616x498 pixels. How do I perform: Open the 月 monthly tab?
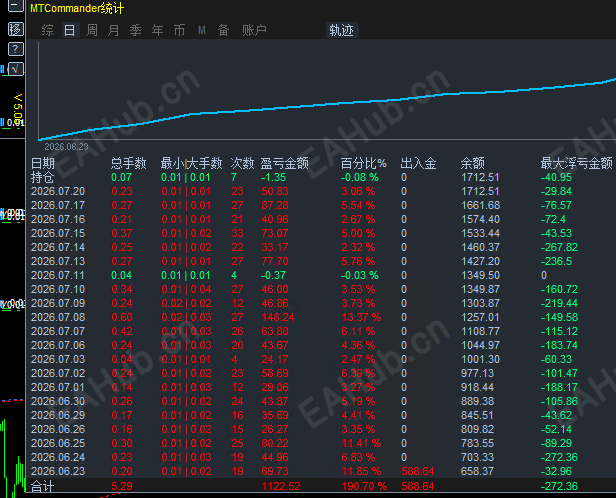click(x=114, y=30)
